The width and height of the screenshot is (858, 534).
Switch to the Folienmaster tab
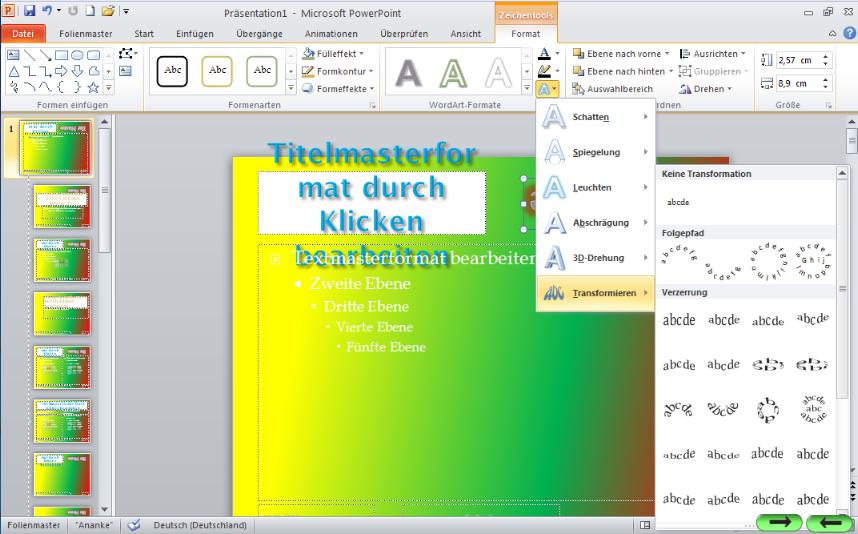point(85,33)
